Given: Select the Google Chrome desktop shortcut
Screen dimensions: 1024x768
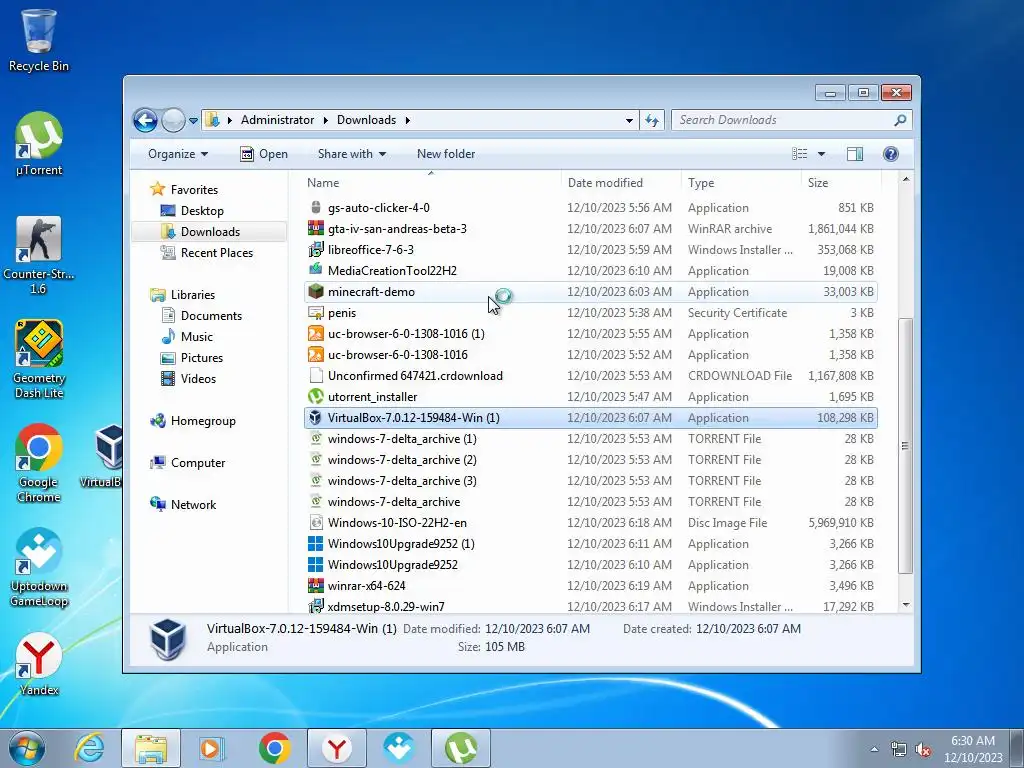Looking at the screenshot, I should 39,463.
